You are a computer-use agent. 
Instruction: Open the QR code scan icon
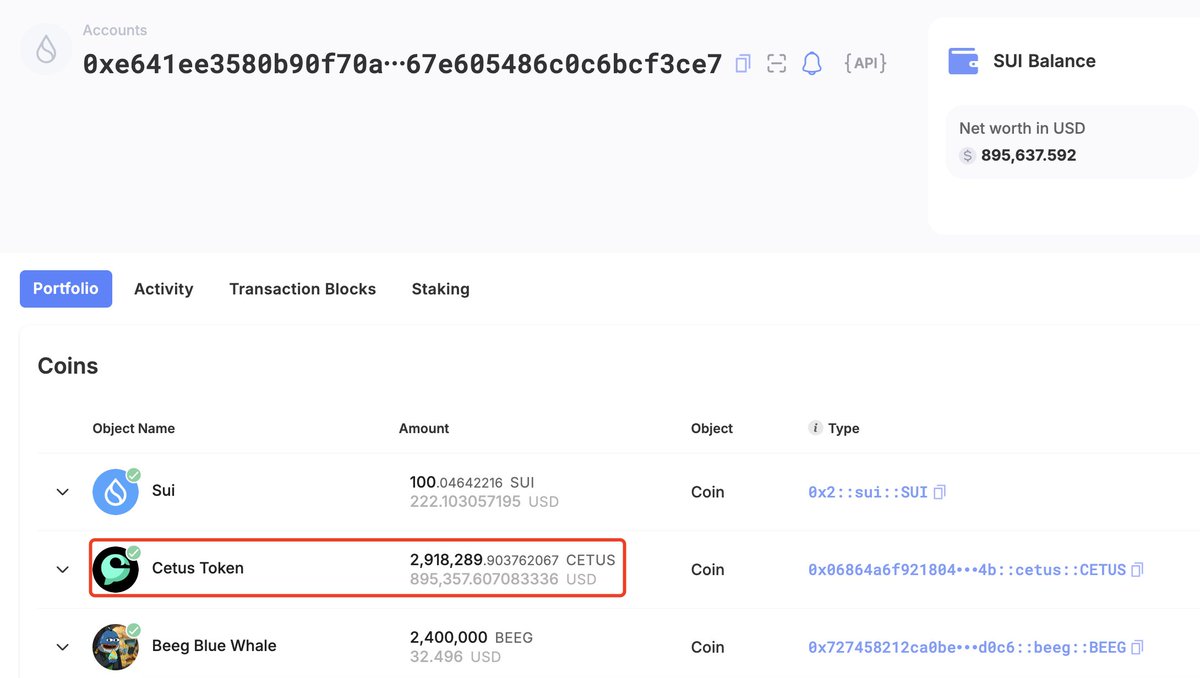[777, 64]
